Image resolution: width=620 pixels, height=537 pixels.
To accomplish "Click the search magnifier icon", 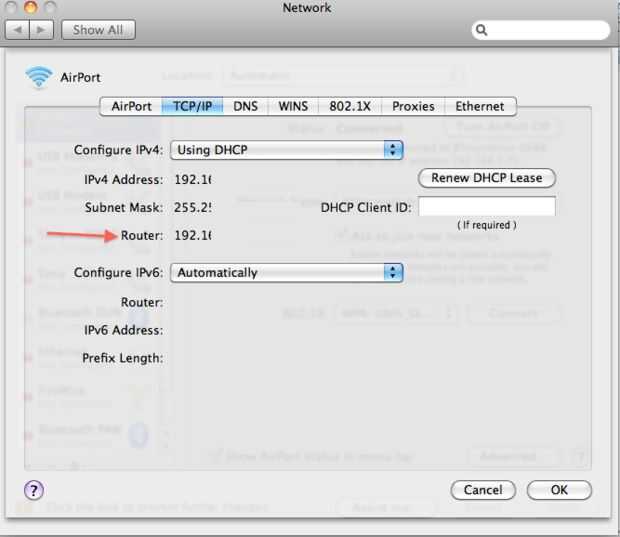I will point(481,30).
